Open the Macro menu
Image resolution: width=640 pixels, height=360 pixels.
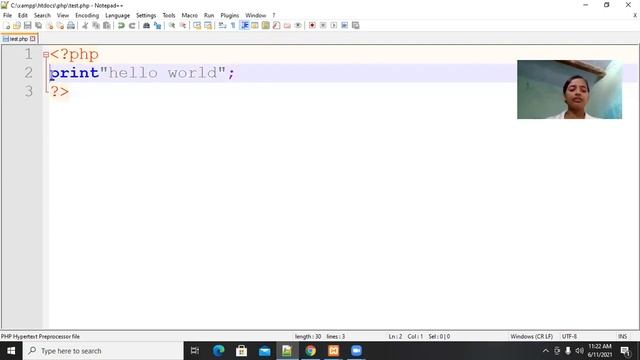pos(190,16)
